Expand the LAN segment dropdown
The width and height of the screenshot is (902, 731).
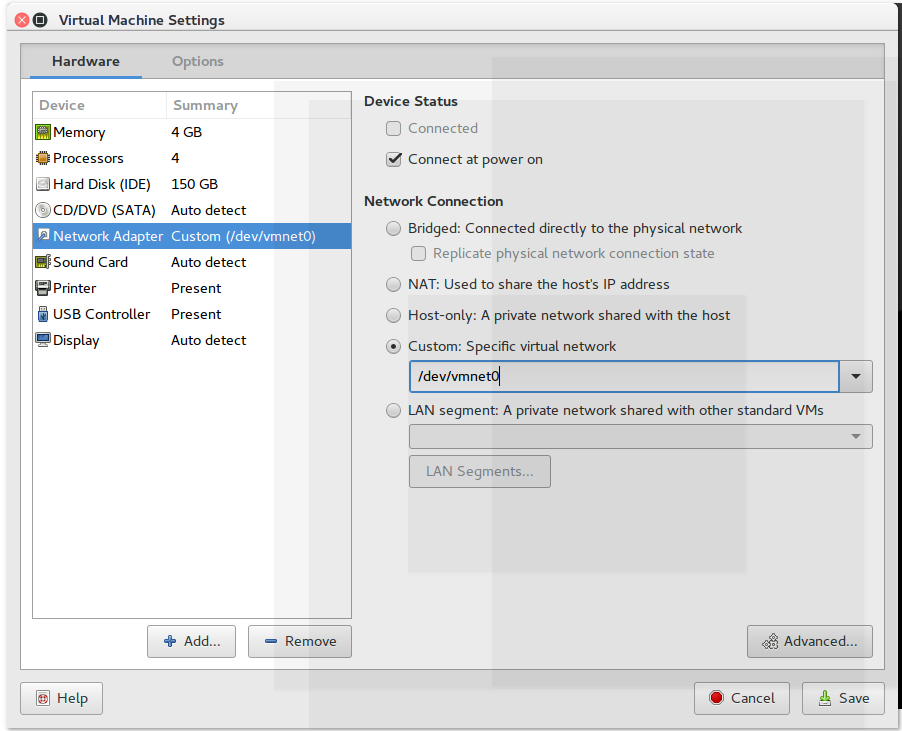coord(641,437)
